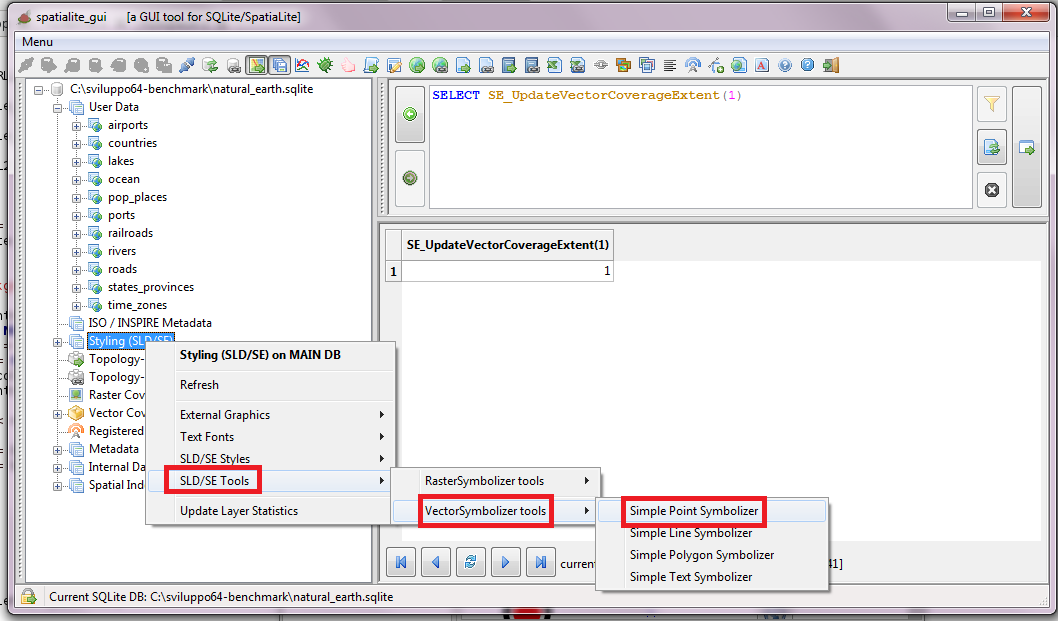Collapse the User Data tree node

pyautogui.click(x=57, y=107)
